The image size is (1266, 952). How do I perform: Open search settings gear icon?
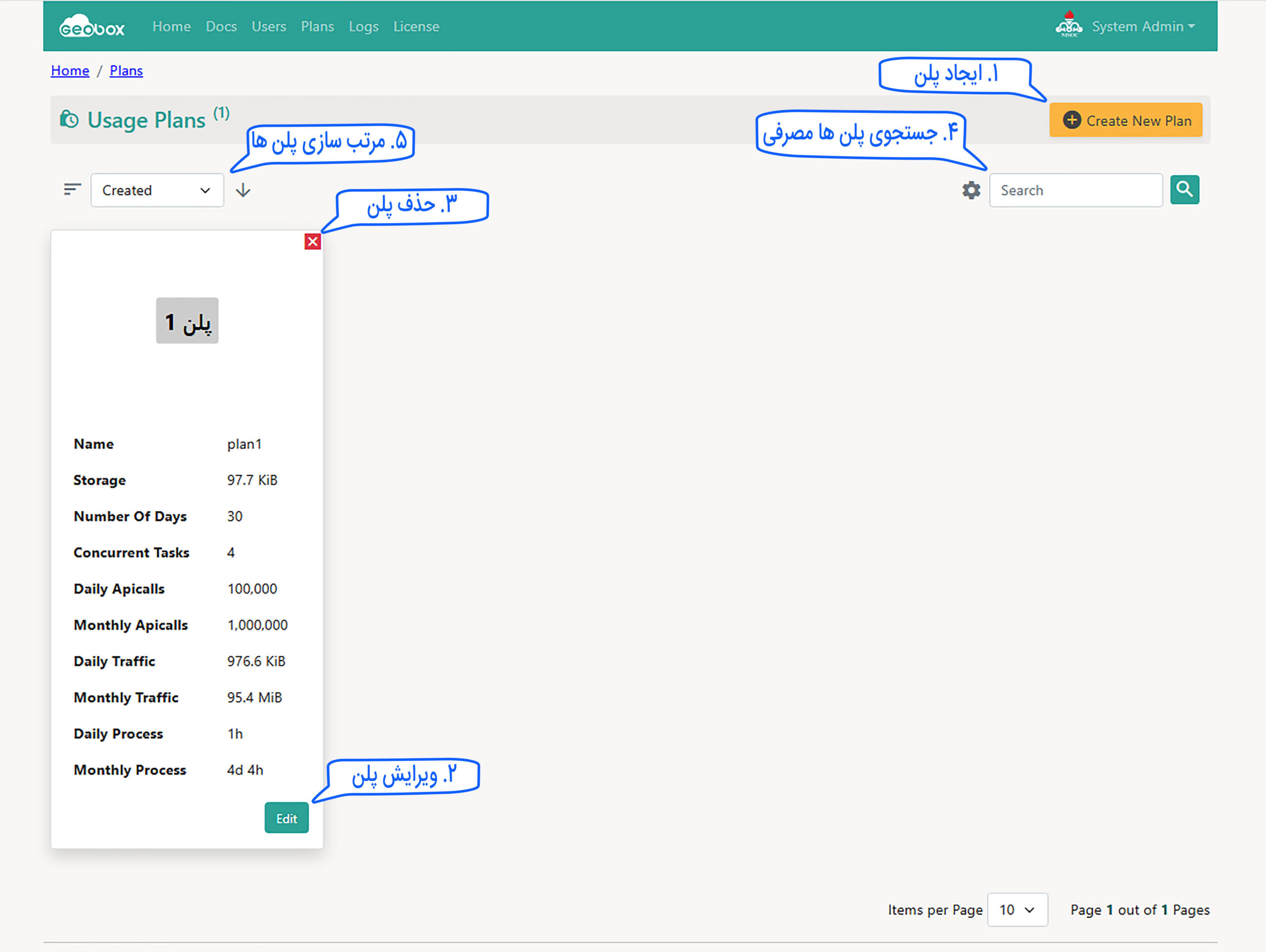[971, 190]
